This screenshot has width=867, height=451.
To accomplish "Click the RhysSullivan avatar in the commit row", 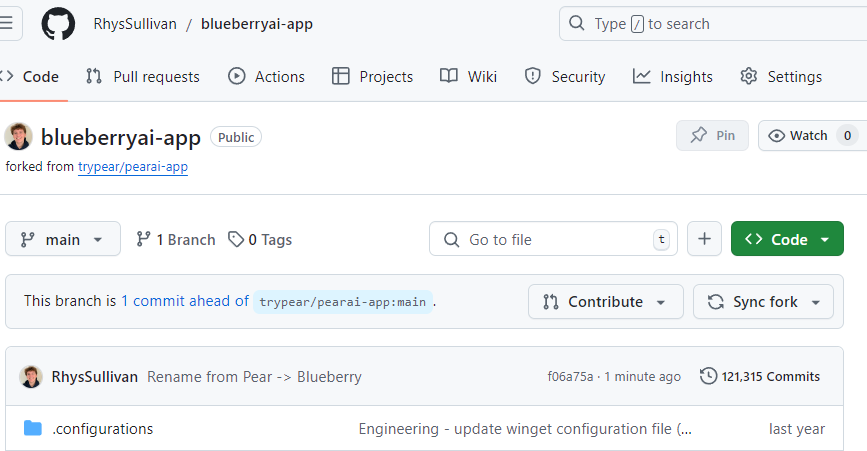I will click(31, 376).
